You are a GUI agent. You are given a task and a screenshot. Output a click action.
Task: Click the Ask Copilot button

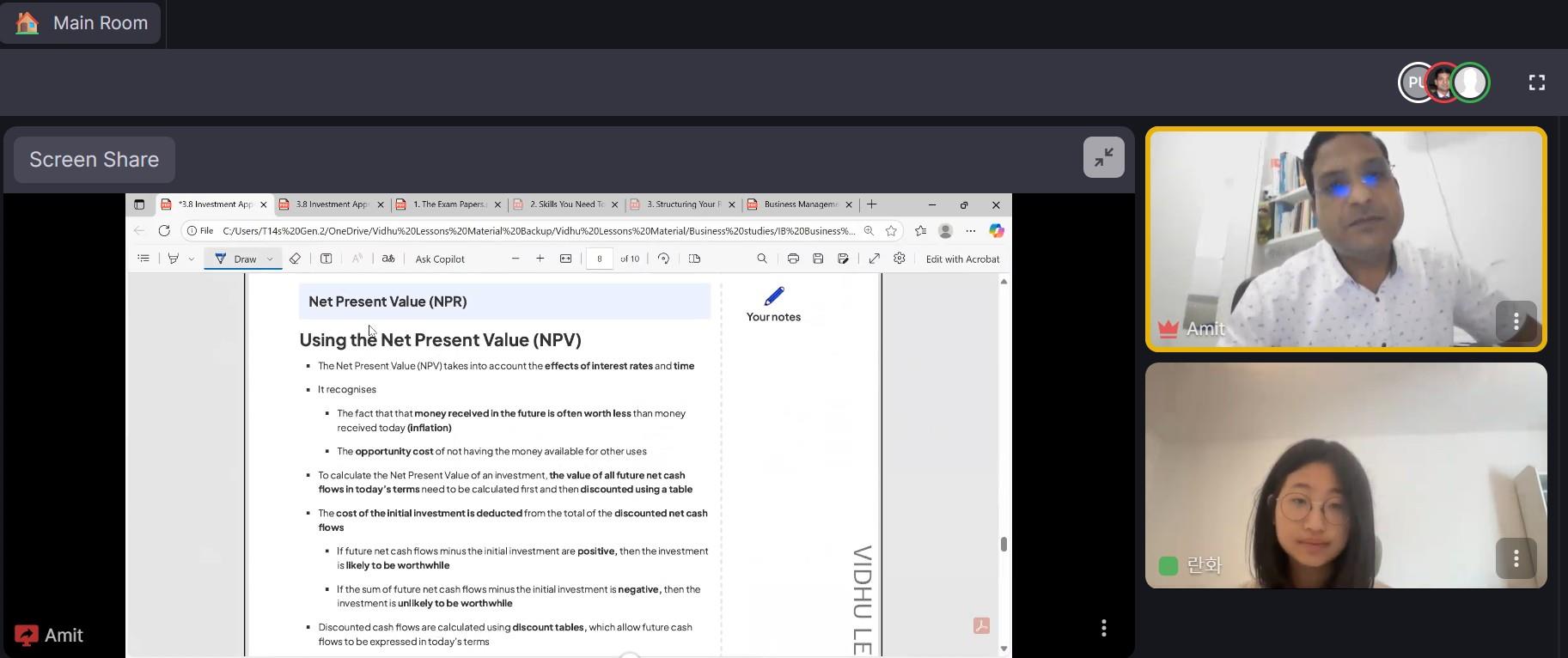[440, 259]
